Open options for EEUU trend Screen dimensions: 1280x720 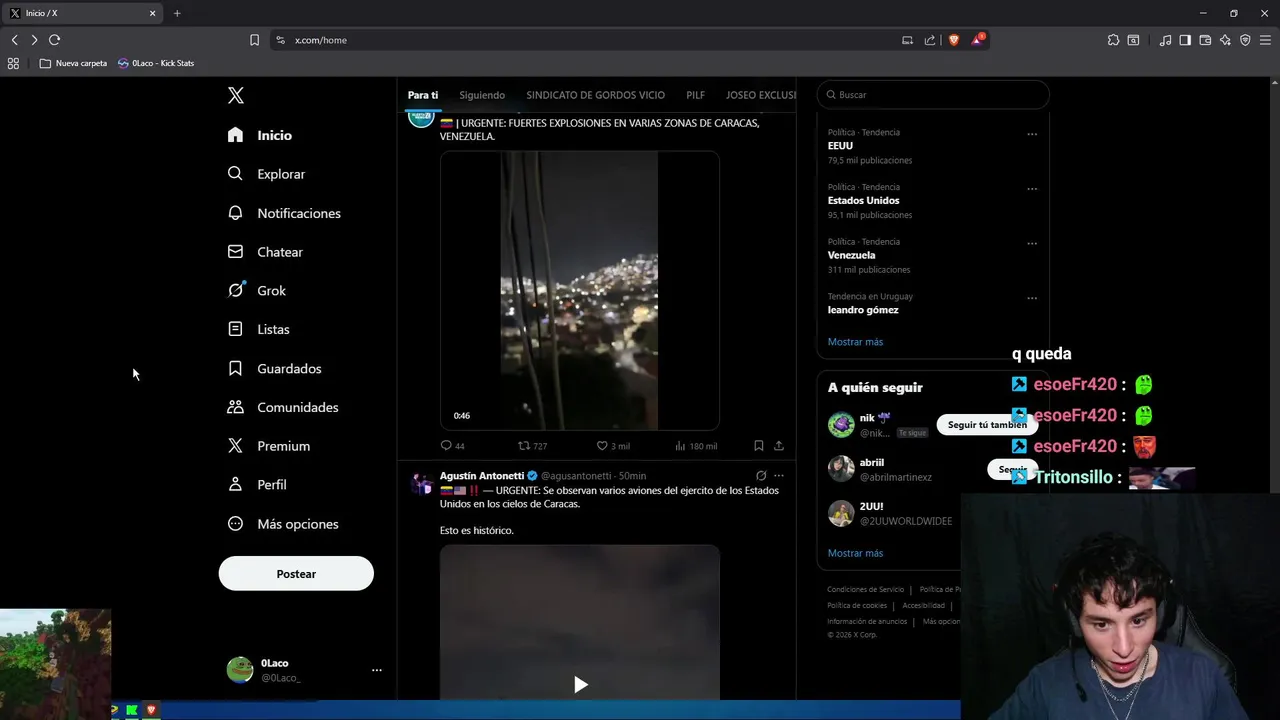click(x=1032, y=134)
